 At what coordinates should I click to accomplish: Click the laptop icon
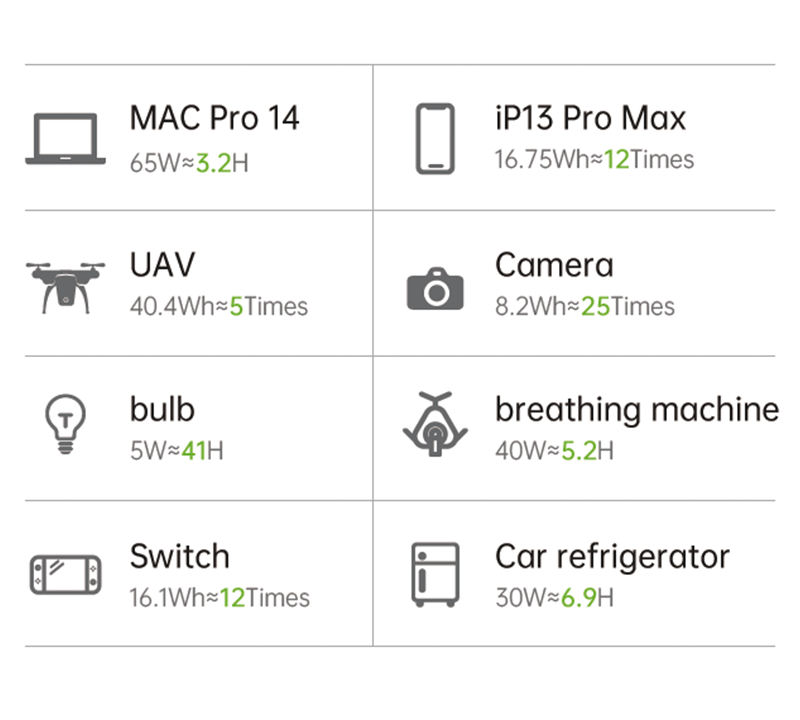66,138
